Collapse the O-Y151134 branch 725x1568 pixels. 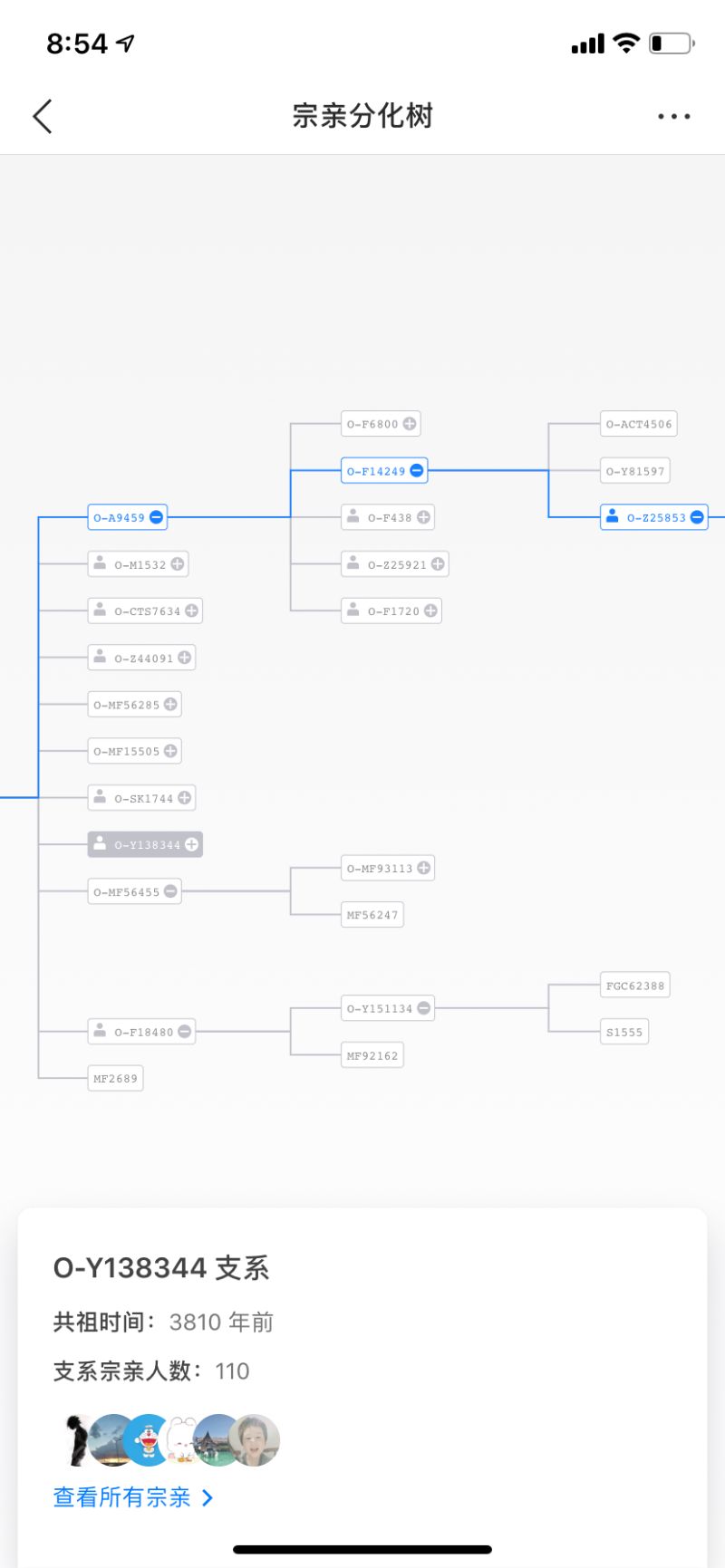pos(423,1008)
